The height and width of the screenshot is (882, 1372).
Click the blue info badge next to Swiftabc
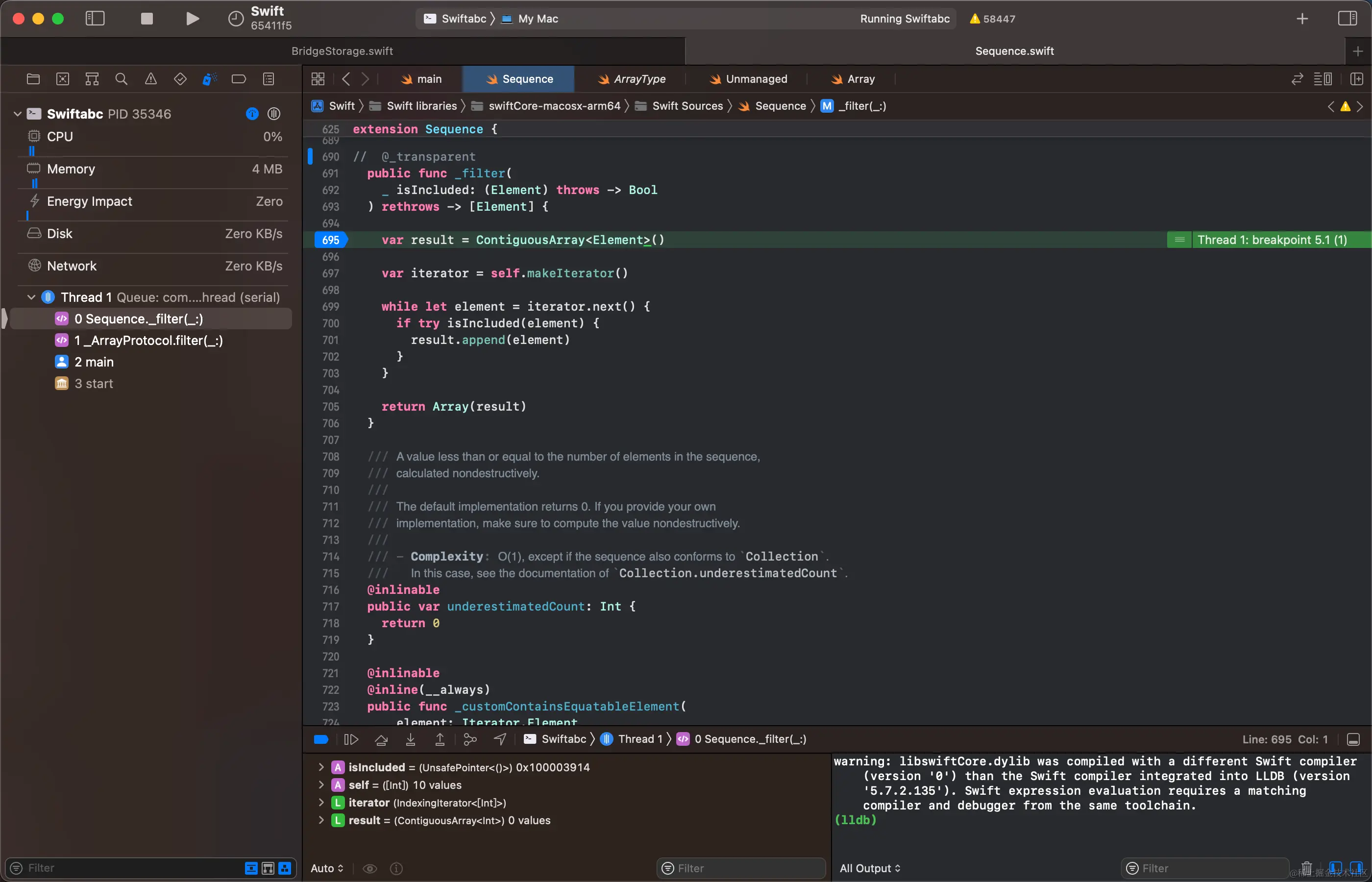(252, 114)
